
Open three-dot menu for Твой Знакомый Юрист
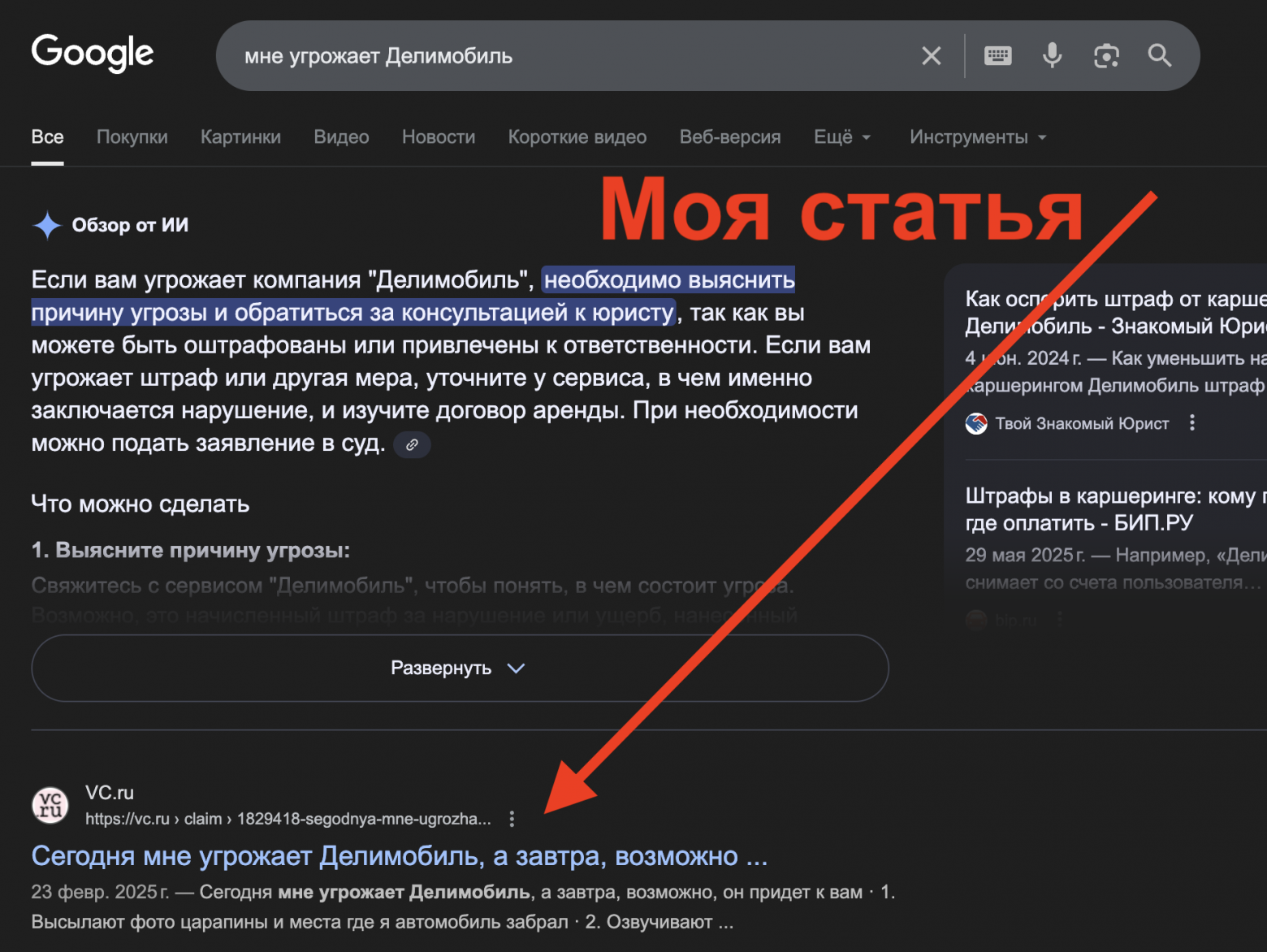point(1191,422)
